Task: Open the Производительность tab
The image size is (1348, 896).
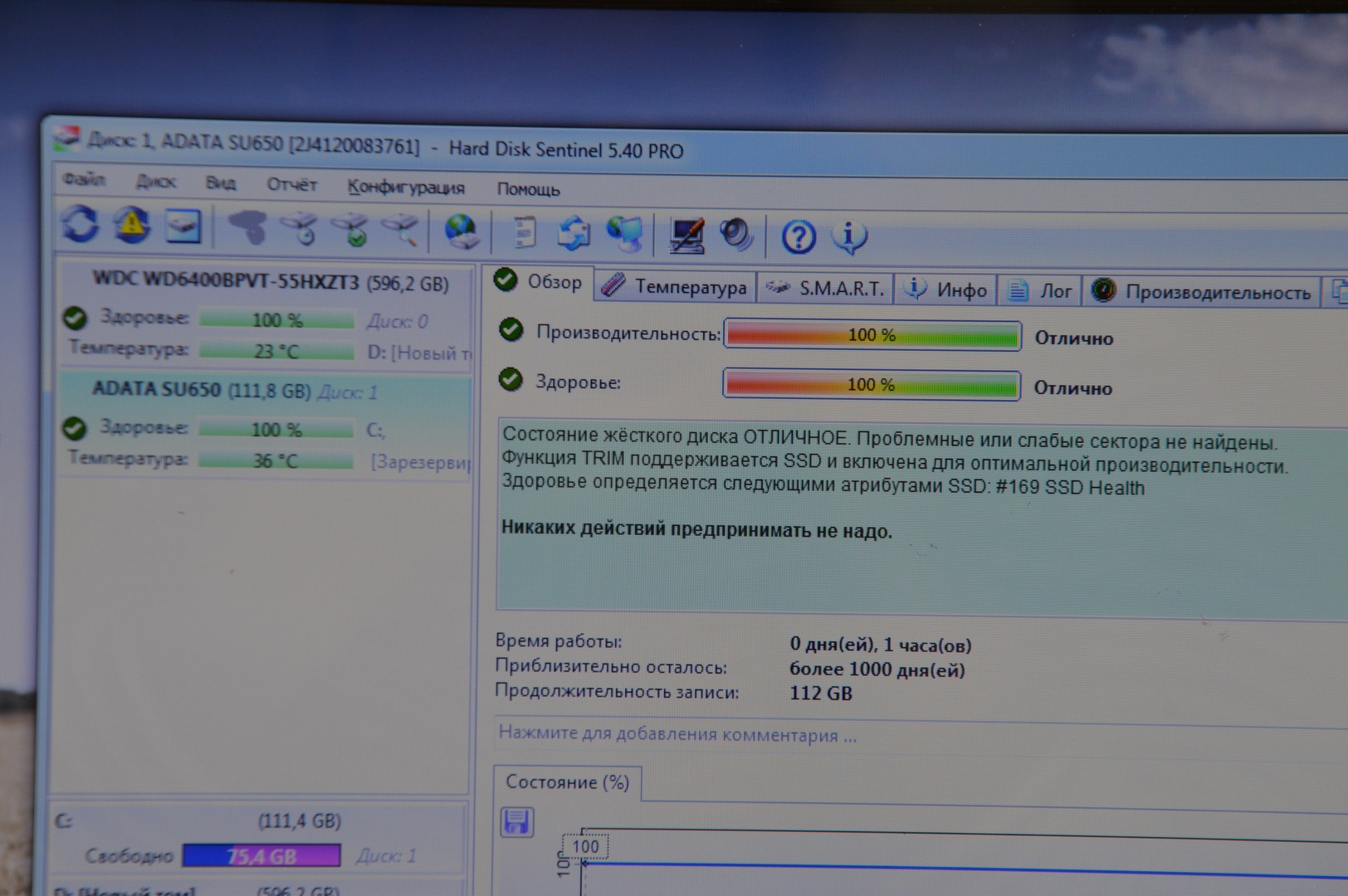Action: pos(1204,292)
